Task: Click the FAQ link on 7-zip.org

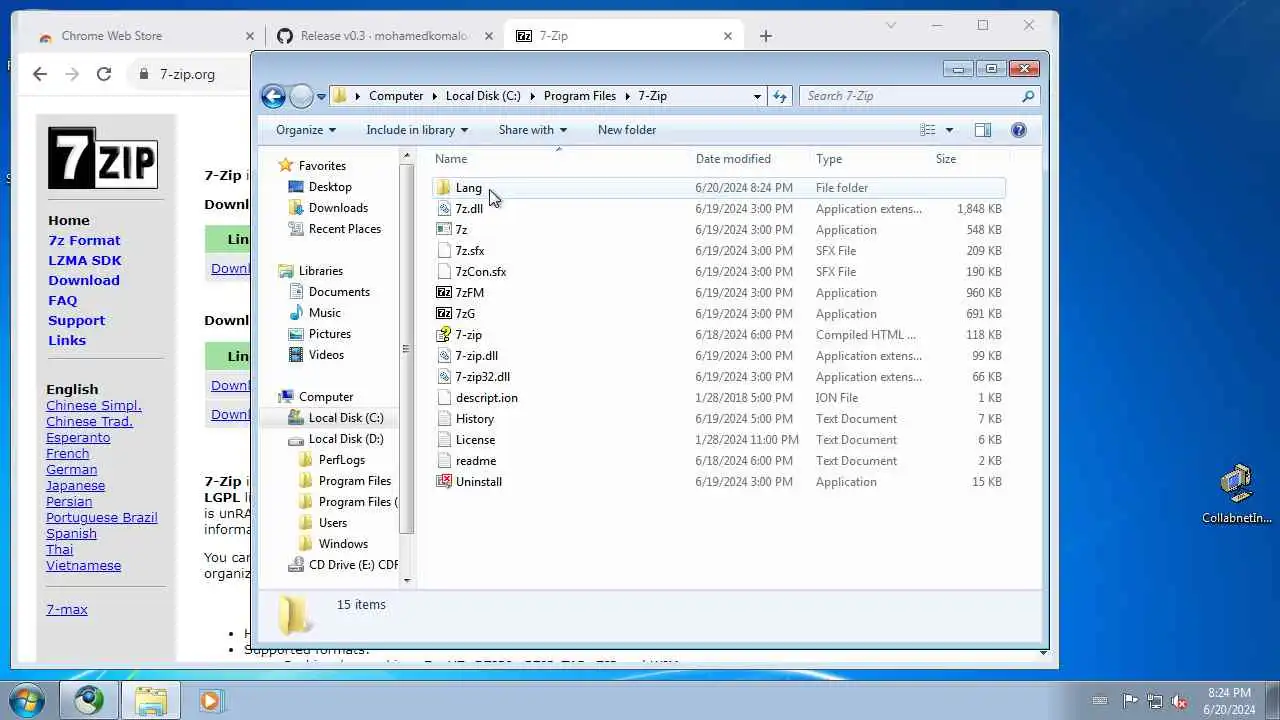Action: pos(62,300)
